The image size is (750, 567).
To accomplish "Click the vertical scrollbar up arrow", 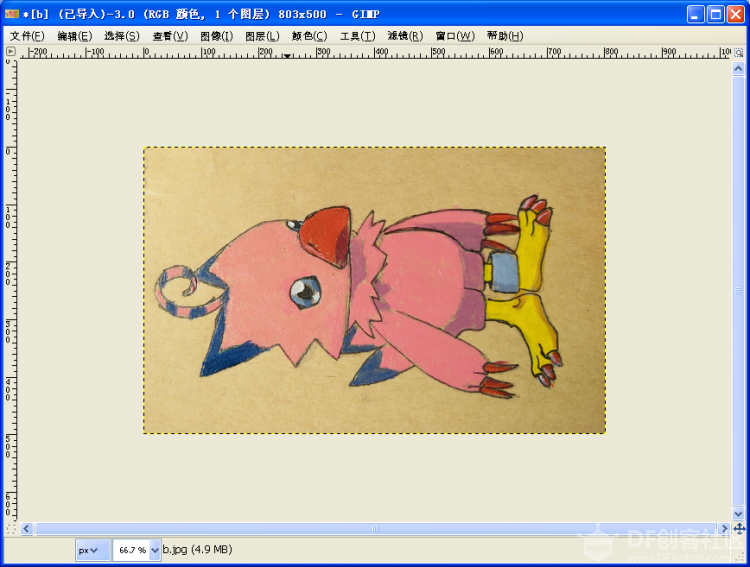I will point(738,69).
